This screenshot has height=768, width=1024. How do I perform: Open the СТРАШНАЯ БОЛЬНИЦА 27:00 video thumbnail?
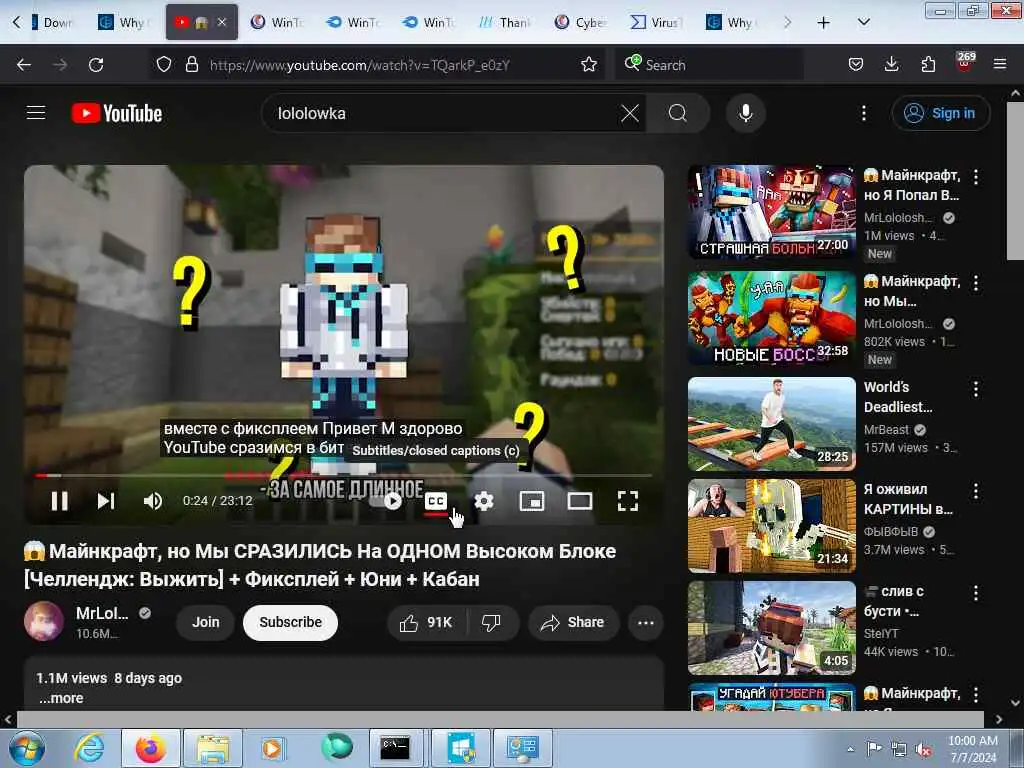[771, 212]
